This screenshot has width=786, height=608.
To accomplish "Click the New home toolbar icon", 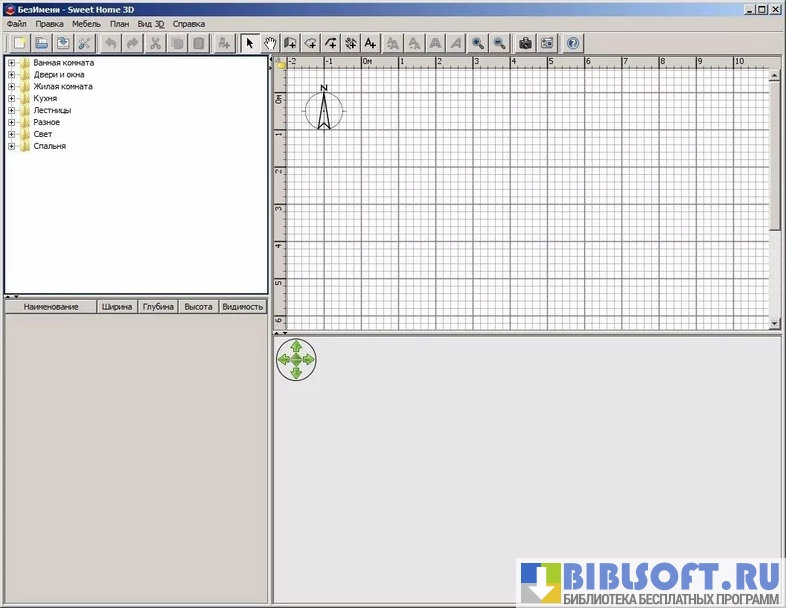I will pyautogui.click(x=19, y=43).
